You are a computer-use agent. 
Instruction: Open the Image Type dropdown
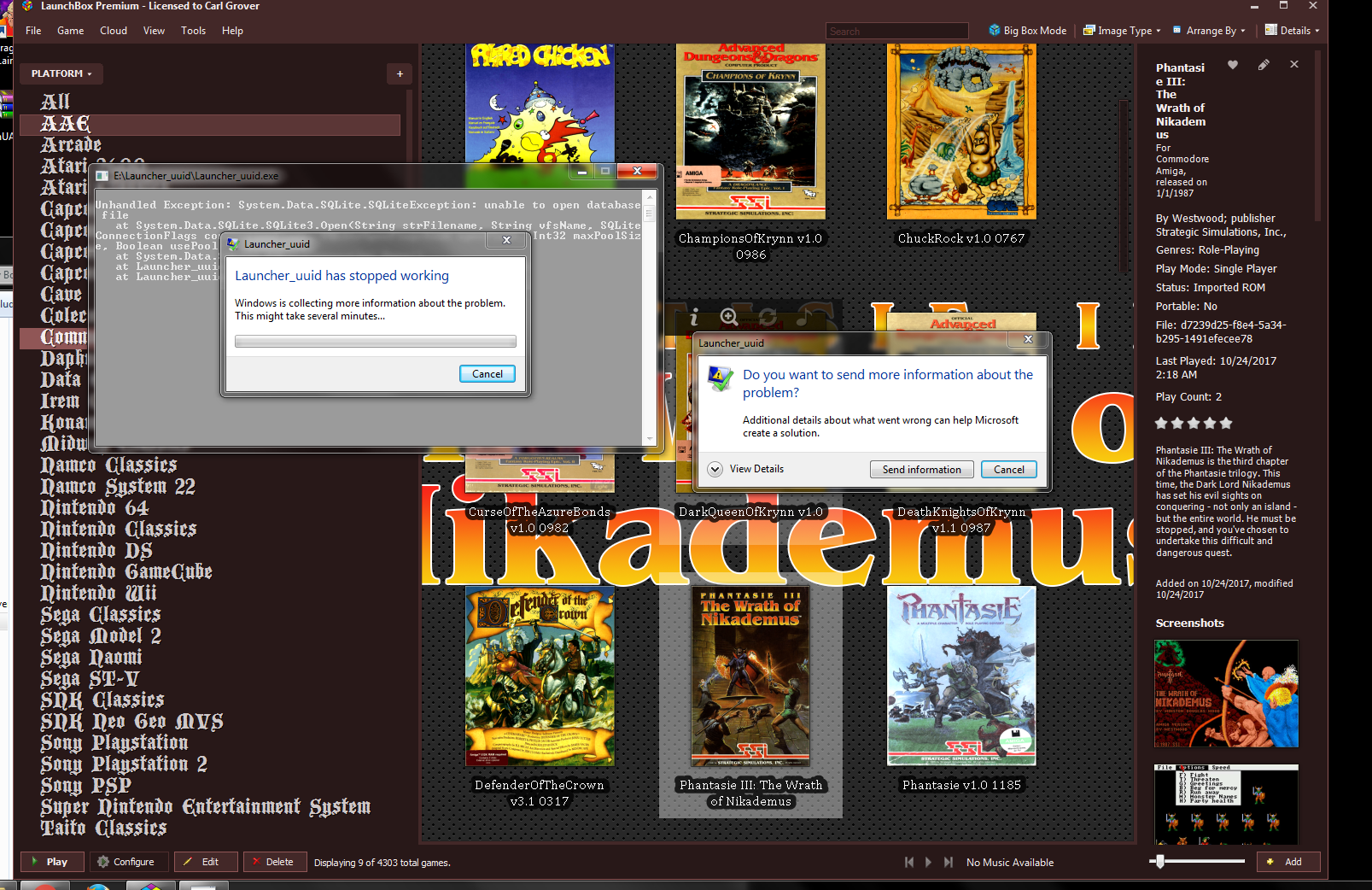[1122, 31]
